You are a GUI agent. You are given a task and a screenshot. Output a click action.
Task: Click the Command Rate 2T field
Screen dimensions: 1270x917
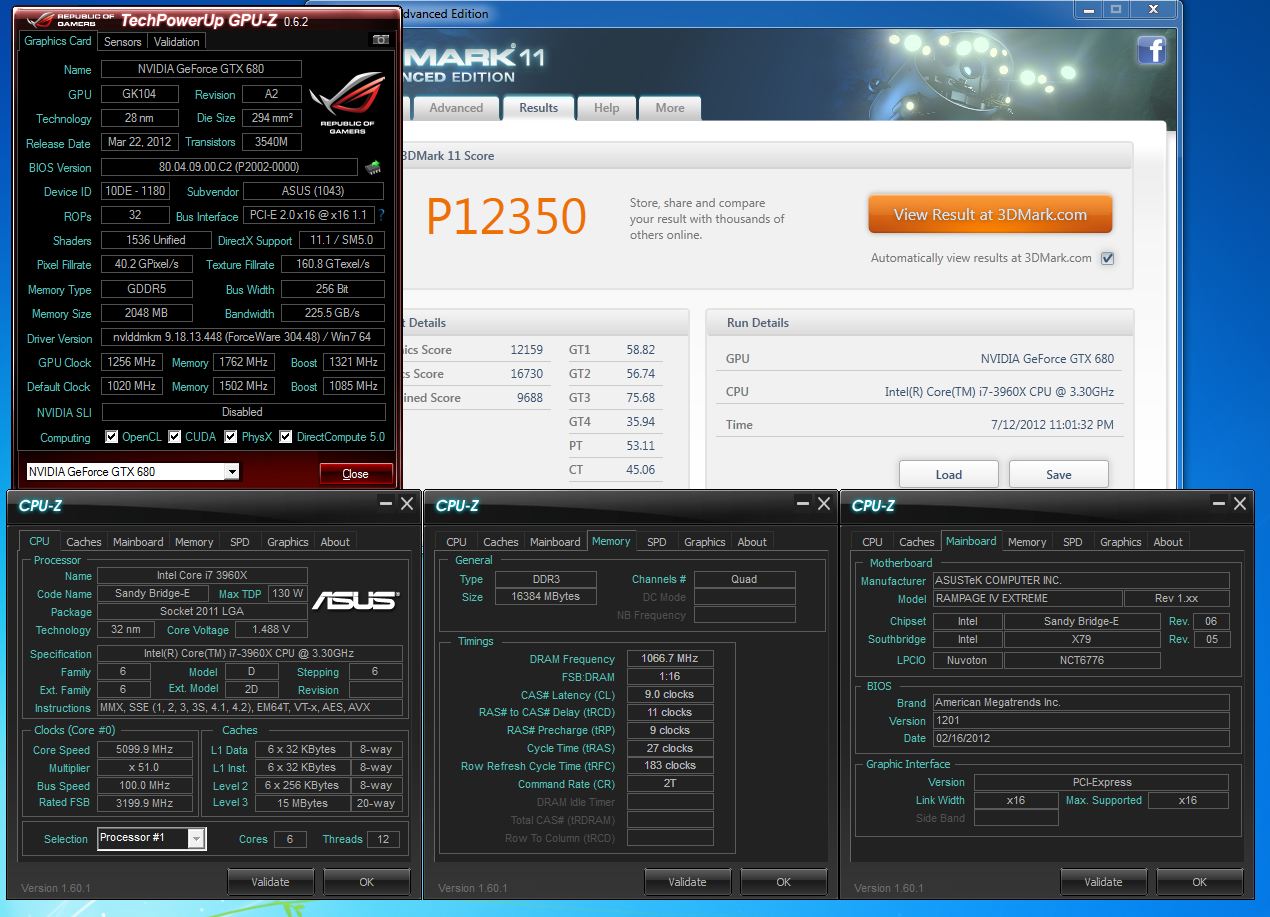coord(670,784)
